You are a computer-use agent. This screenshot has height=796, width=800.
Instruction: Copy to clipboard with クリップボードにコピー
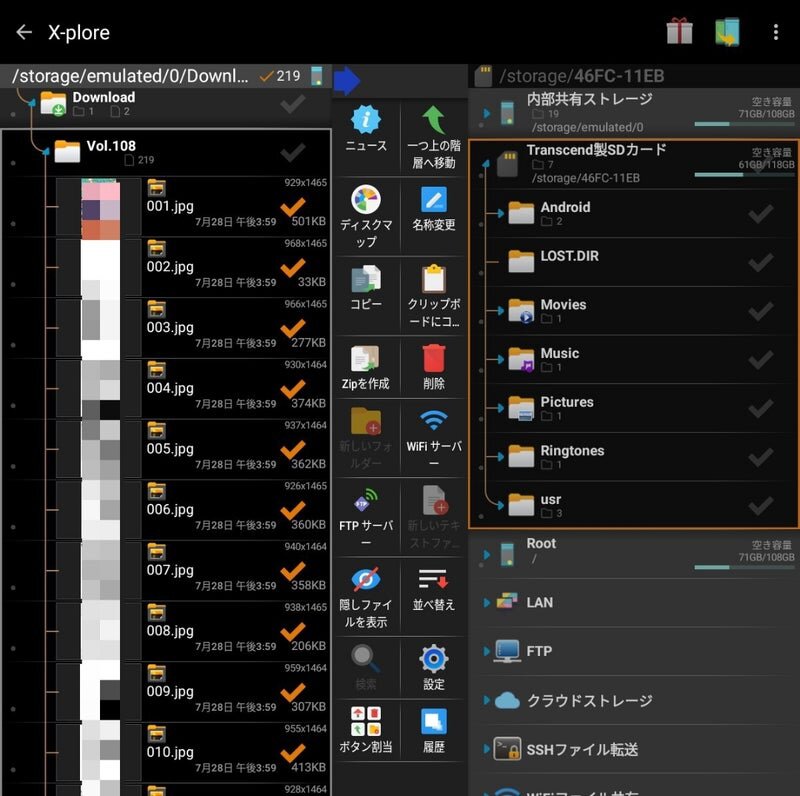[x=434, y=279]
